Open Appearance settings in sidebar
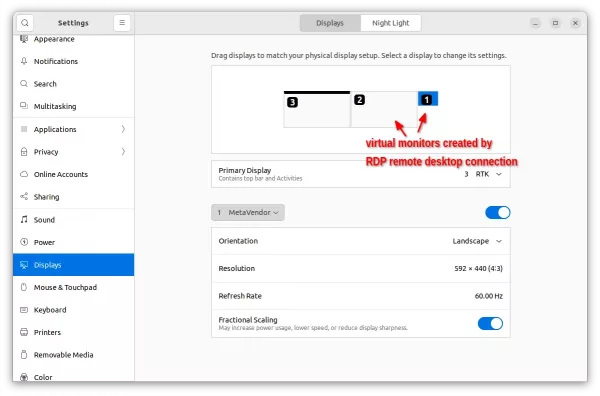The image size is (600, 396). coord(73,39)
